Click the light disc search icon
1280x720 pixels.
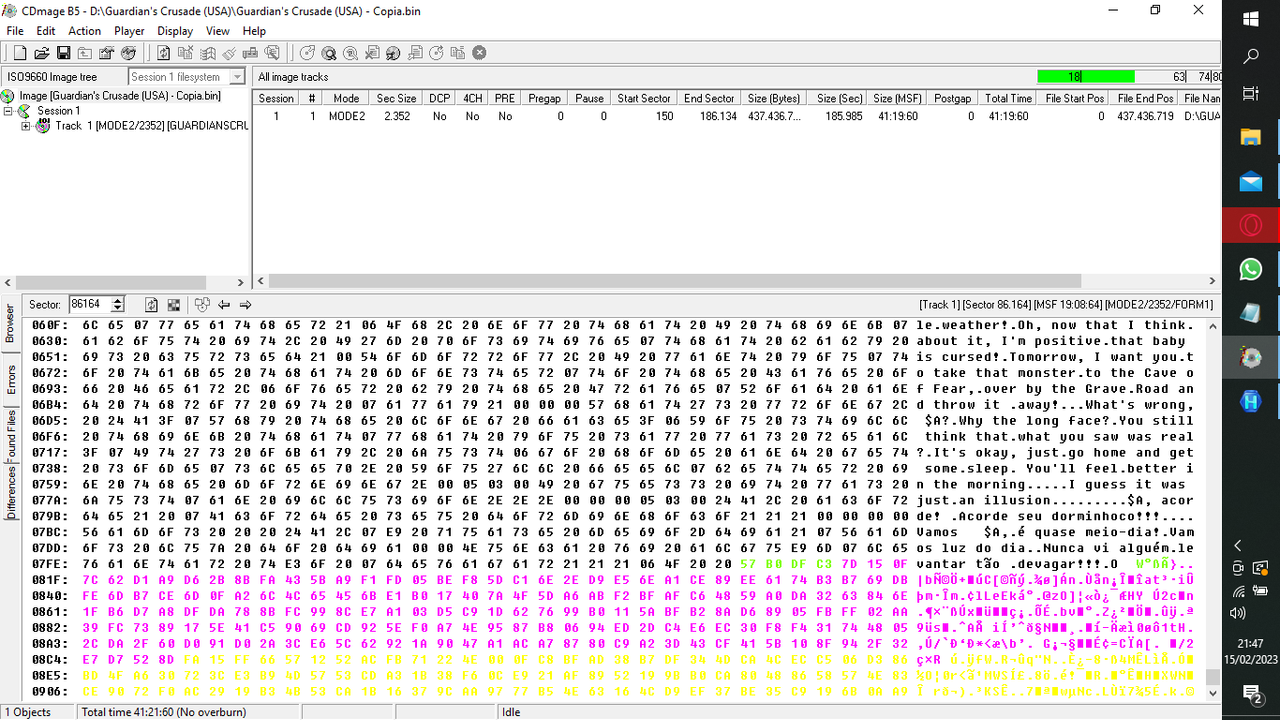[351, 53]
